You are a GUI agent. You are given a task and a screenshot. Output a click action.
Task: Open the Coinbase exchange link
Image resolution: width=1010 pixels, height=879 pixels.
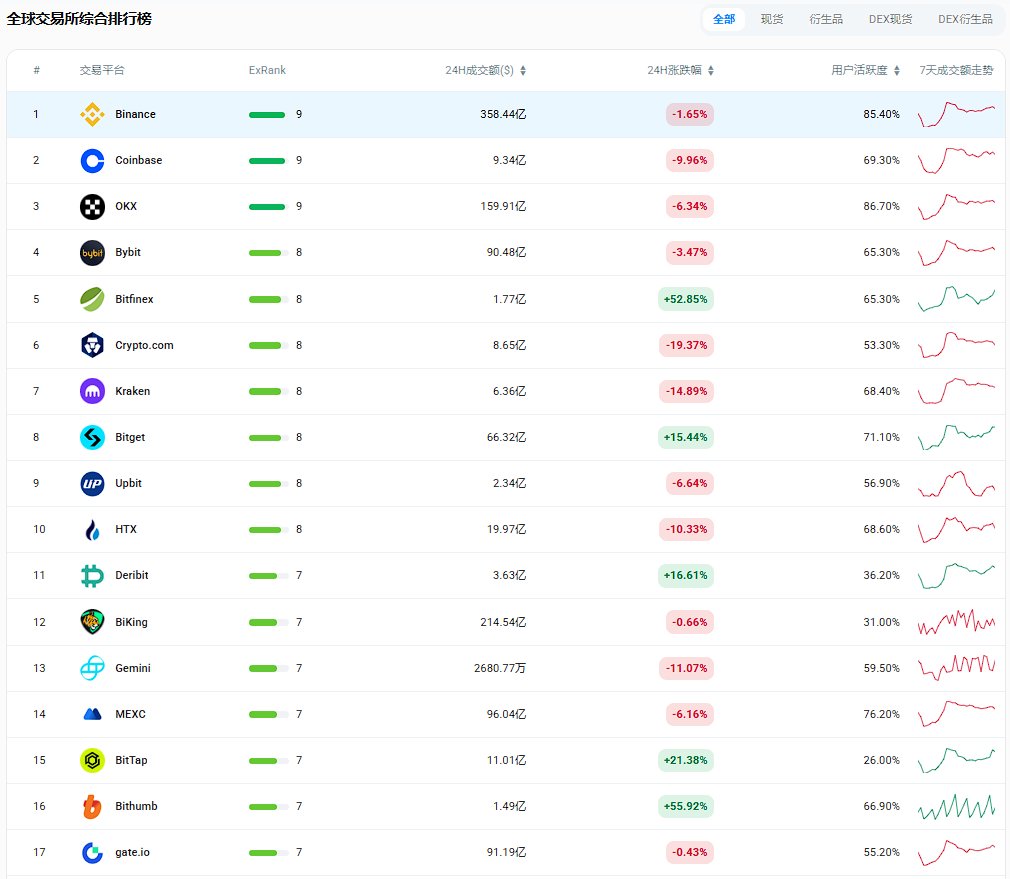(x=138, y=160)
